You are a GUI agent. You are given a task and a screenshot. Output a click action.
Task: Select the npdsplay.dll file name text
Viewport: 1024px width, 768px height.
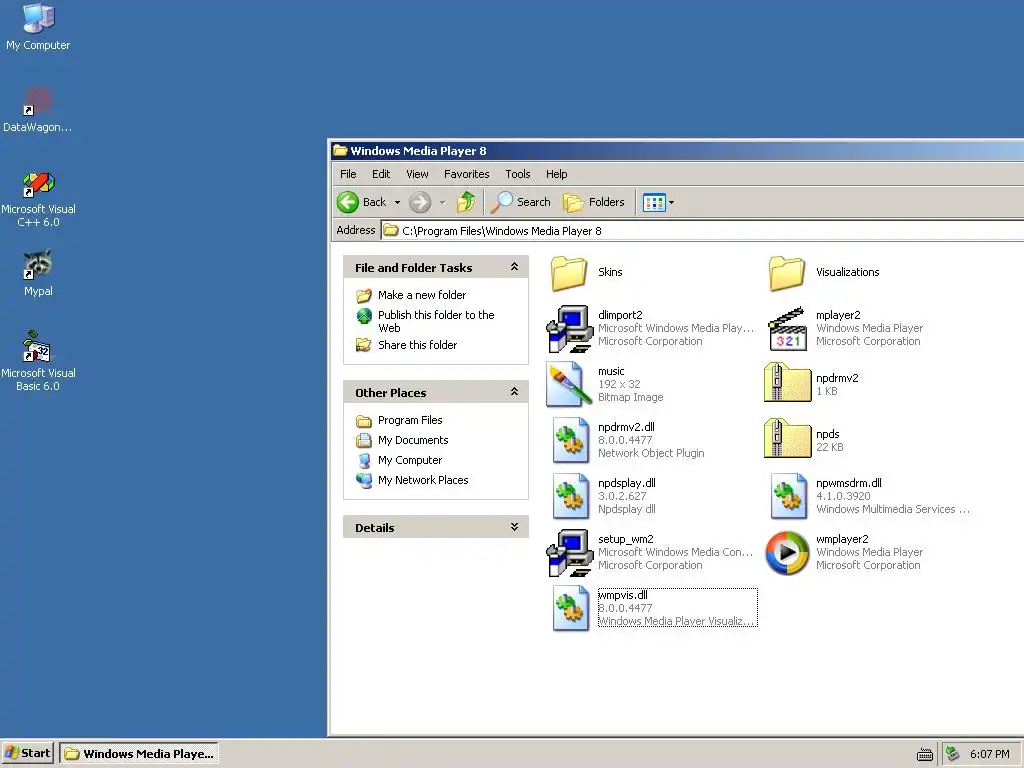pyautogui.click(x=626, y=483)
